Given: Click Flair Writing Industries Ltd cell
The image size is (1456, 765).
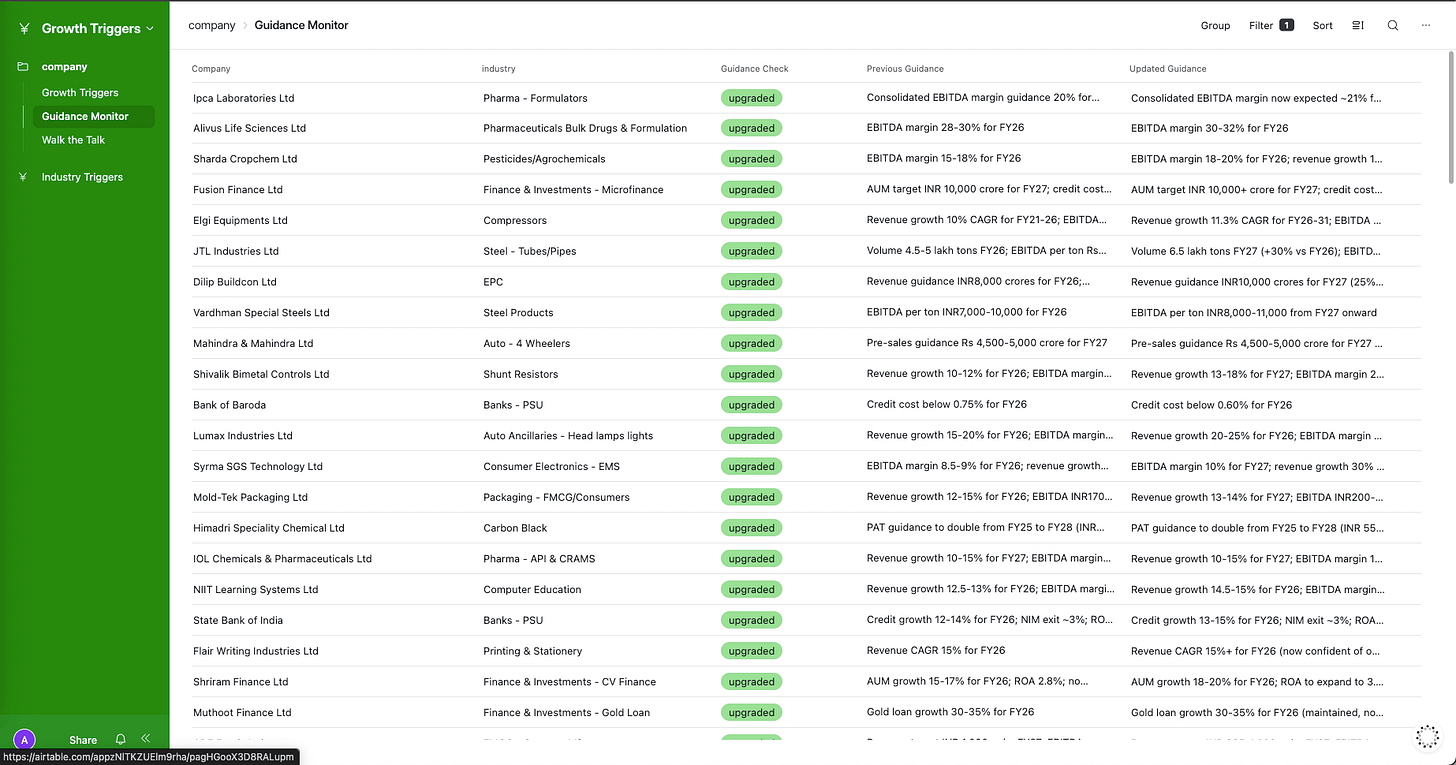Looking at the screenshot, I should [255, 651].
